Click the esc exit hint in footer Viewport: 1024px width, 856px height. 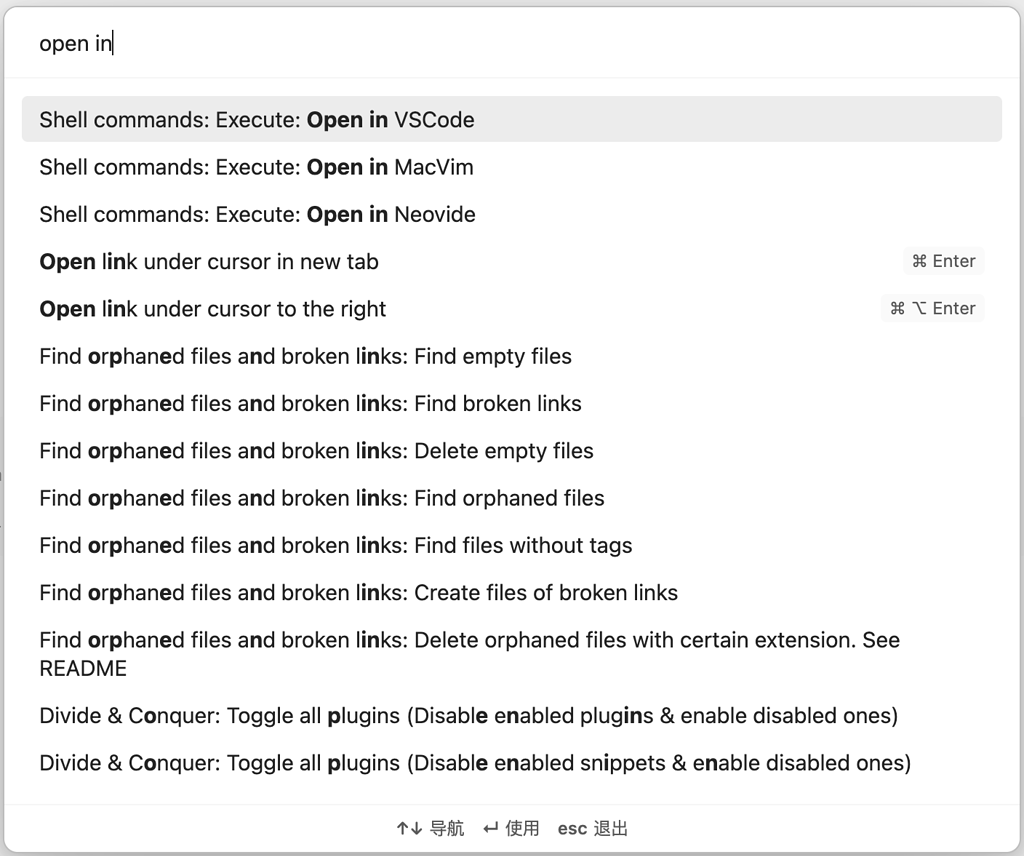[593, 828]
